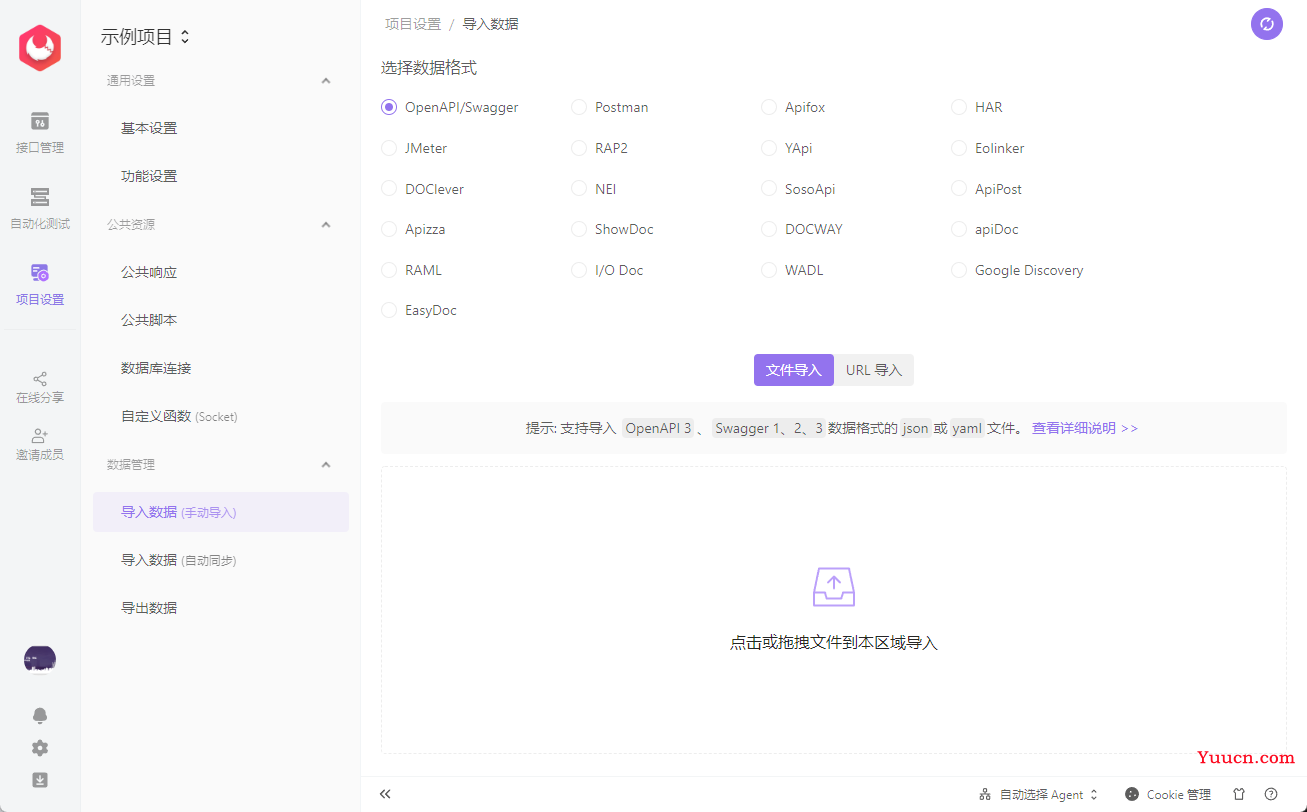Open 导入数据 (自动同步) menu item

click(220, 560)
